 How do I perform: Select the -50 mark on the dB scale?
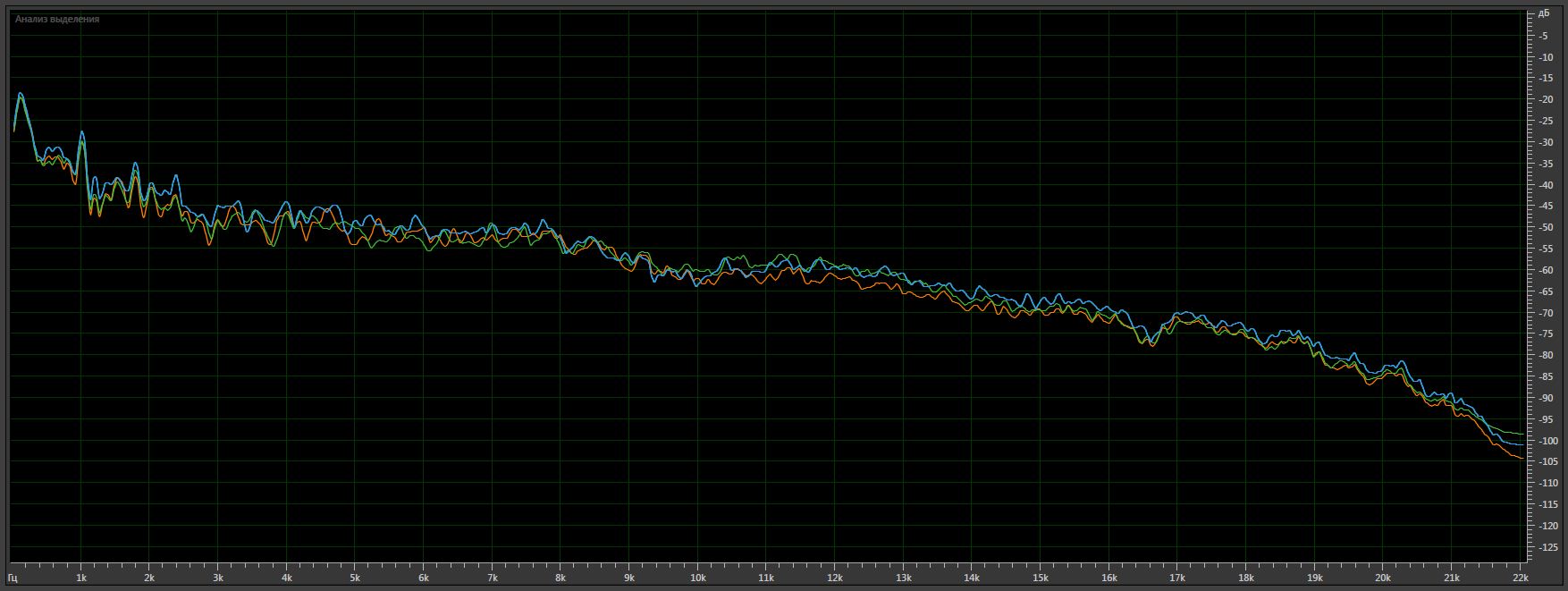[x=1544, y=228]
